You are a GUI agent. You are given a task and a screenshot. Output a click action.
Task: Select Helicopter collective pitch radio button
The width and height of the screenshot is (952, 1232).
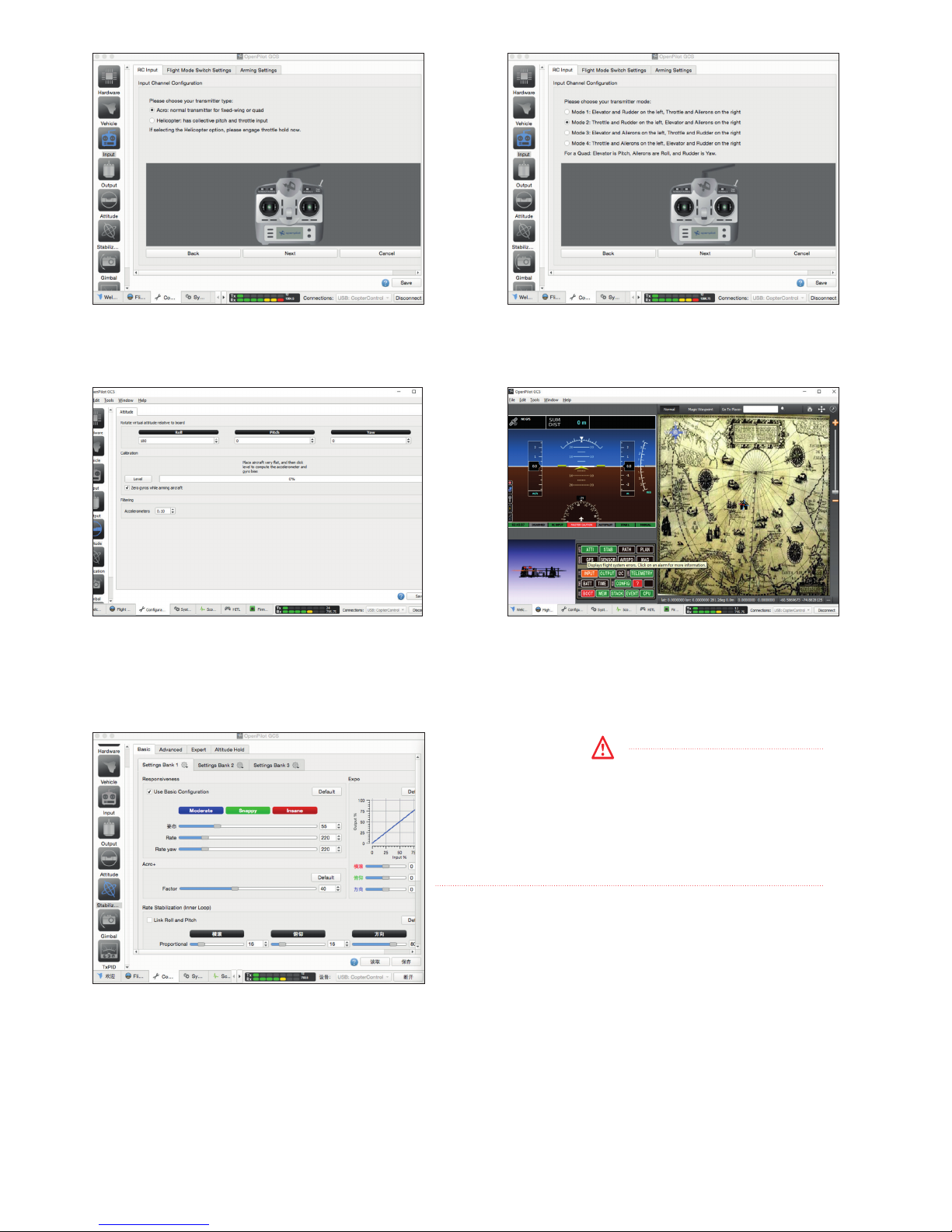tap(152, 120)
